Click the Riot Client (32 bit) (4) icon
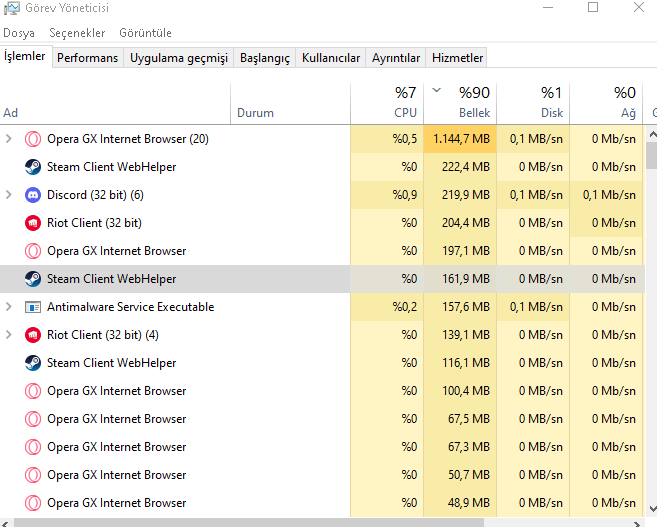The image size is (657, 527). click(x=32, y=335)
